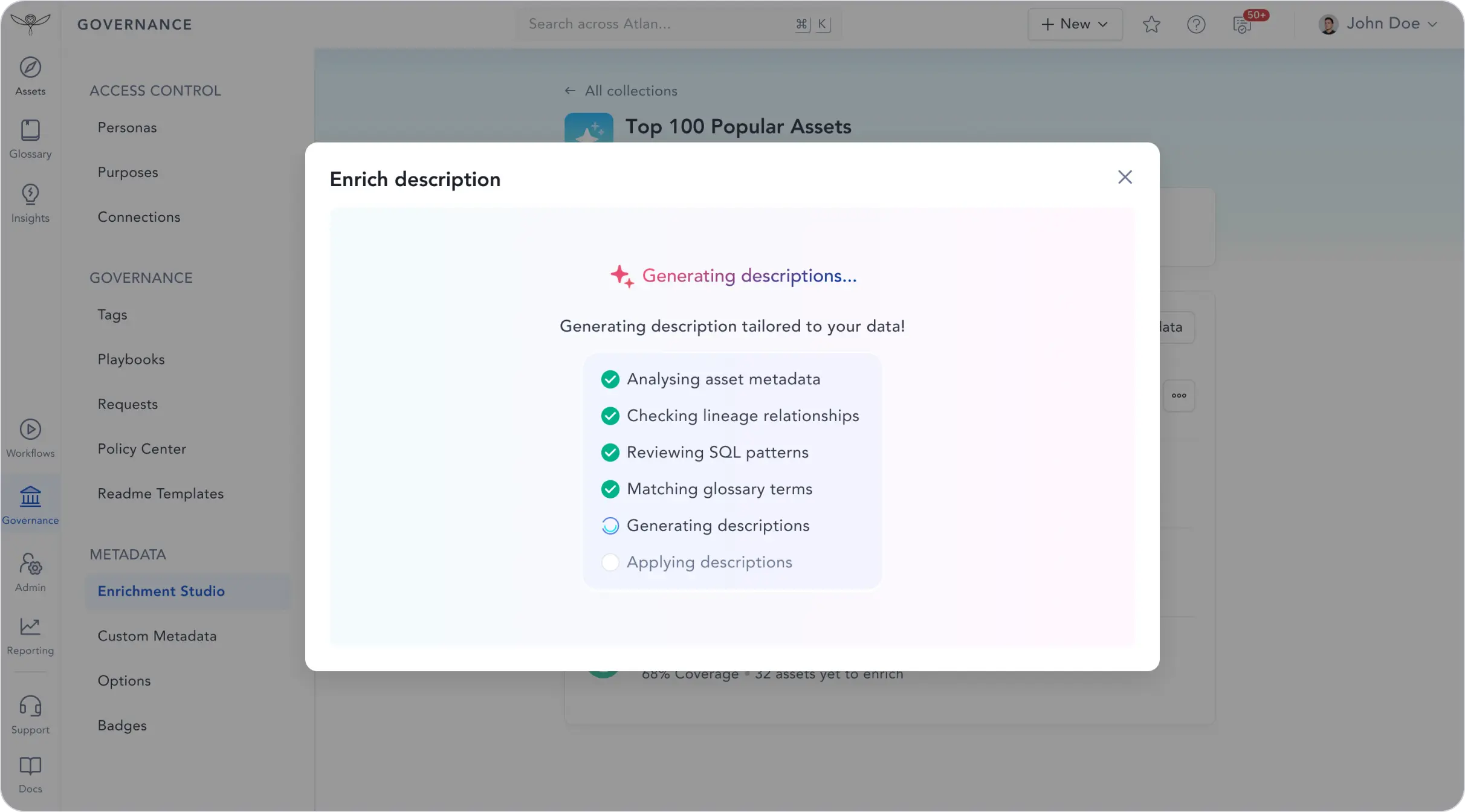The width and height of the screenshot is (1465, 812).
Task: Open the Admin settings icon
Action: (30, 569)
